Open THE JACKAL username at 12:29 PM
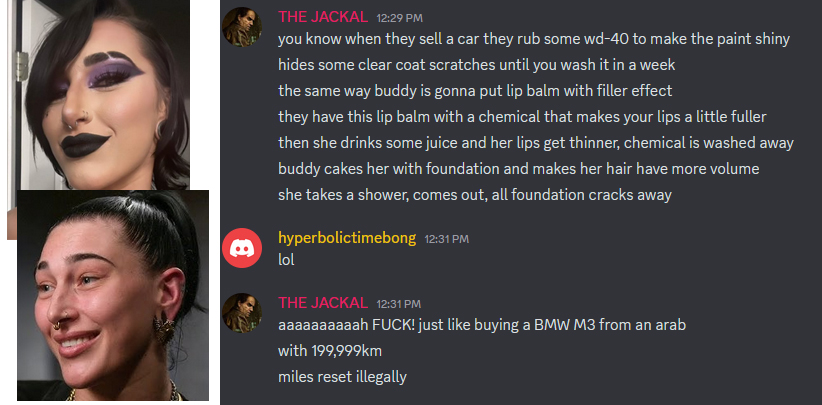 coord(323,17)
